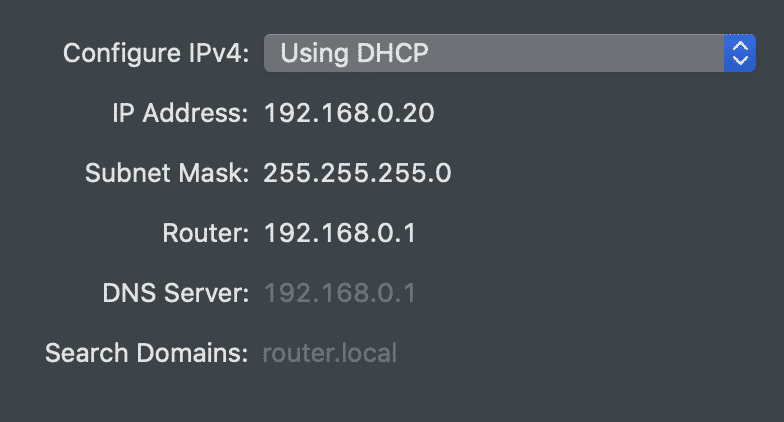Open the Configure IPv4 dropdown menu
Screen dimensions: 784x422
510,53
